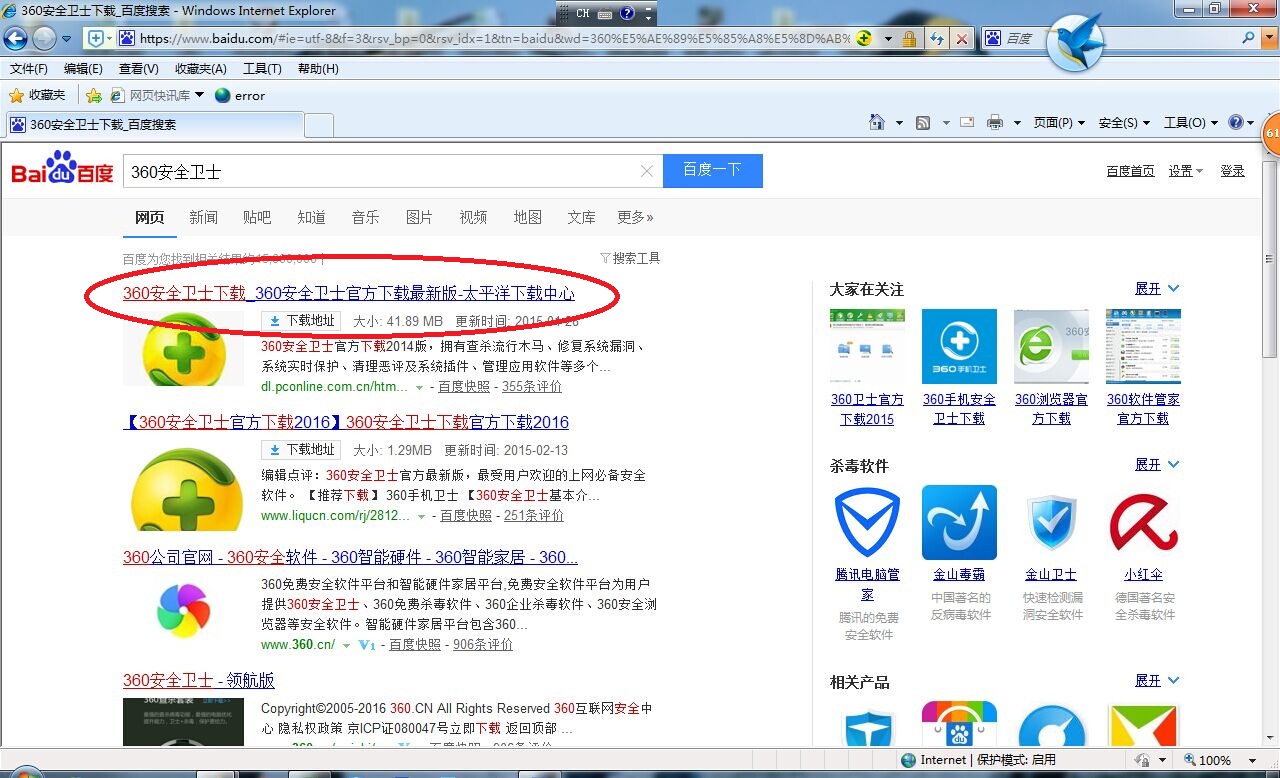This screenshot has width=1280, height=778.
Task: Click the IE Forward navigation arrow
Action: pos(44,38)
